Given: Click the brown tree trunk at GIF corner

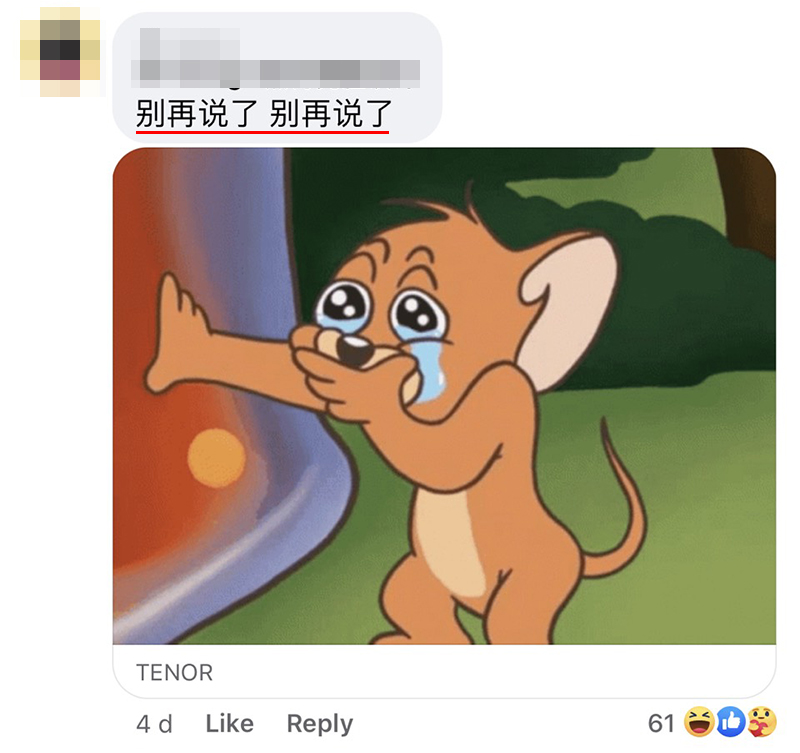Looking at the screenshot, I should point(745,200).
